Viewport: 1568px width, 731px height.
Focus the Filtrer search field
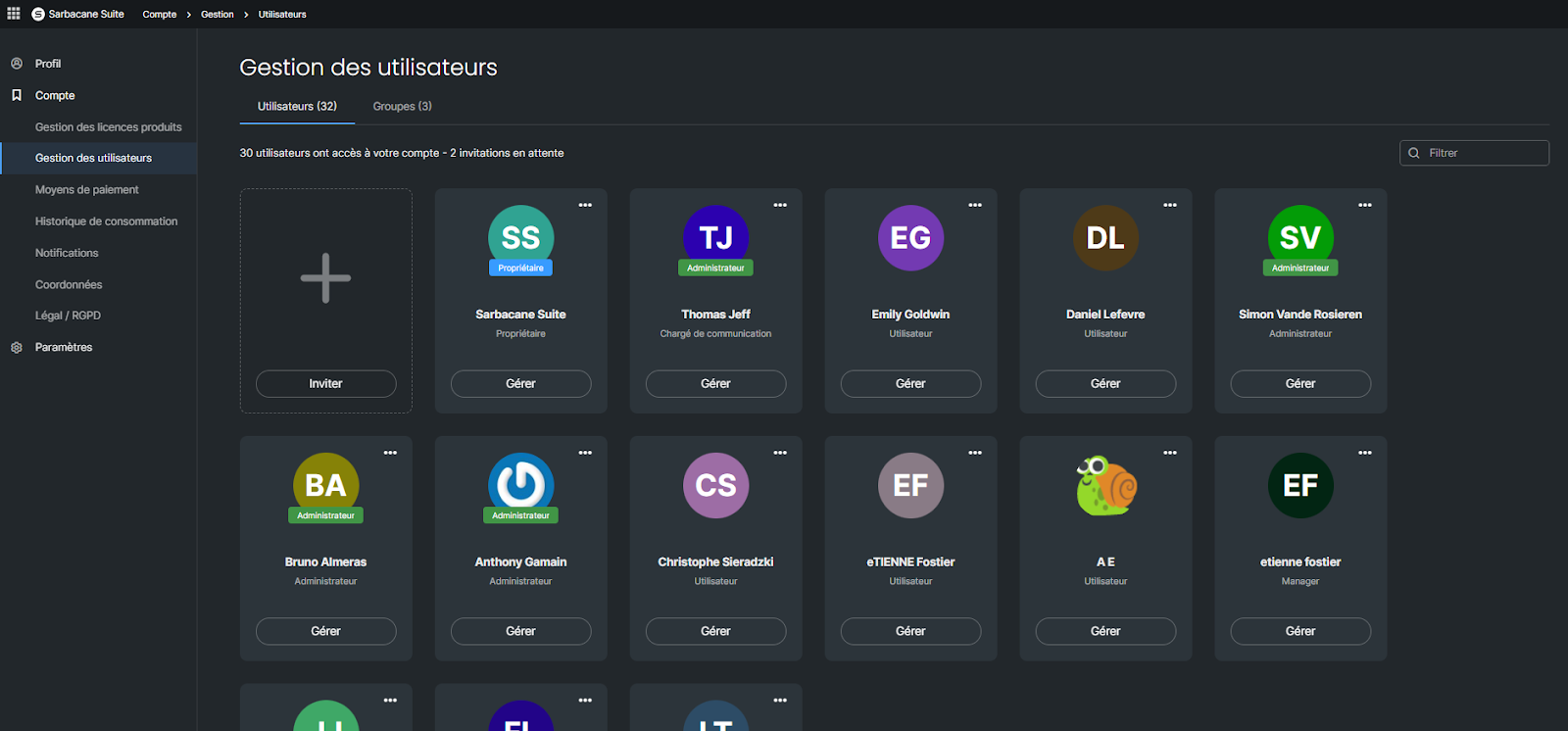pos(1474,153)
